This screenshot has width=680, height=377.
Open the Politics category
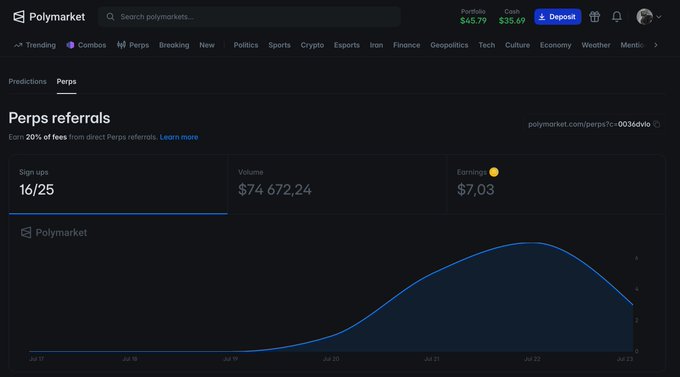click(x=246, y=45)
